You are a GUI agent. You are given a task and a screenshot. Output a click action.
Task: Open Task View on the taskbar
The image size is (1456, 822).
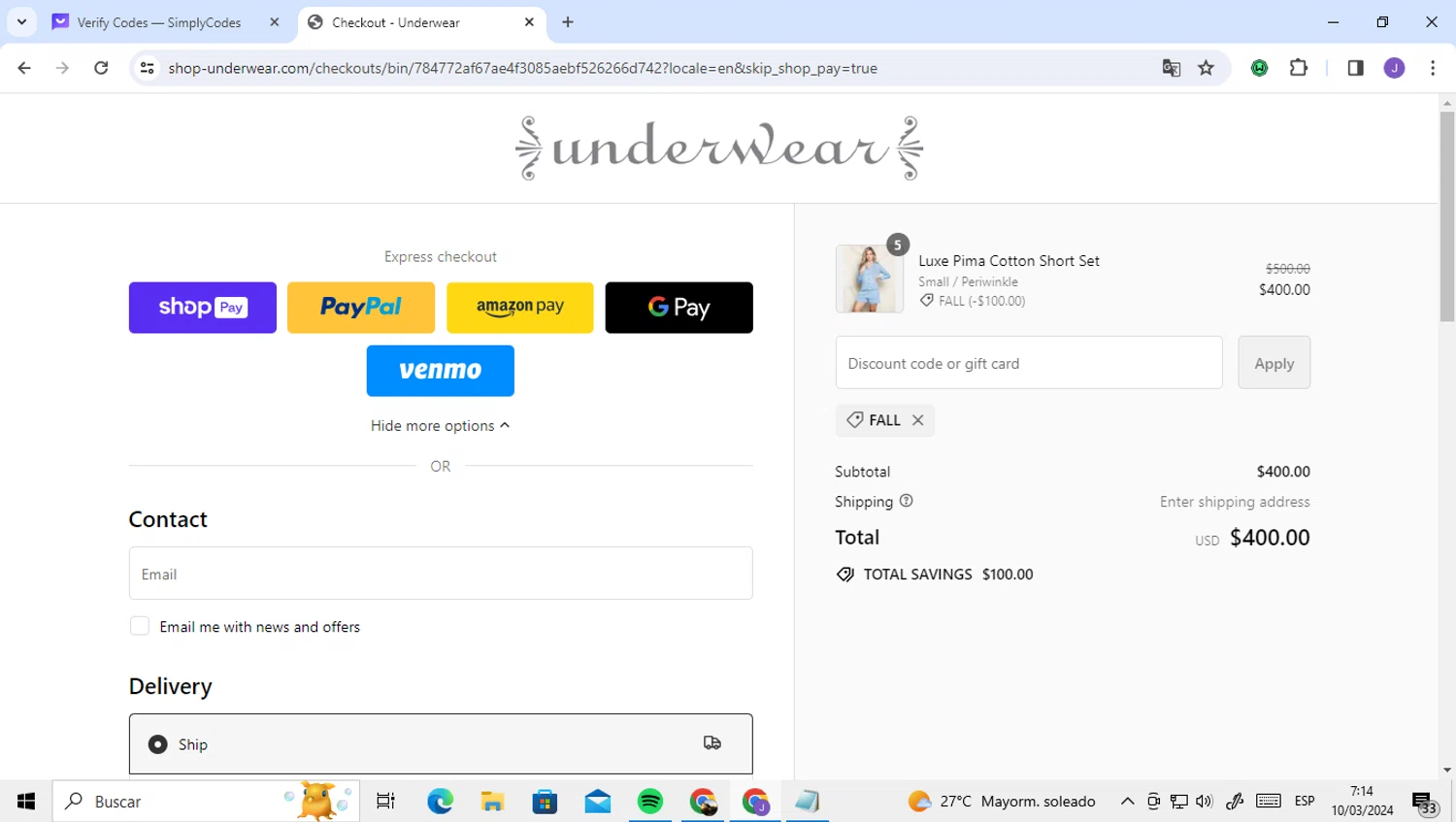[385, 801]
